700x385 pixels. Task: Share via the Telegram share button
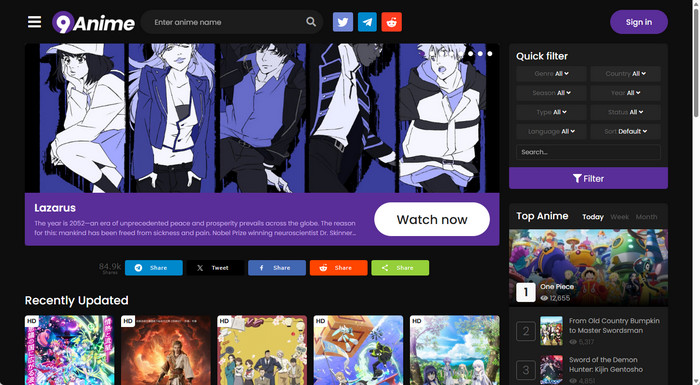[154, 268]
